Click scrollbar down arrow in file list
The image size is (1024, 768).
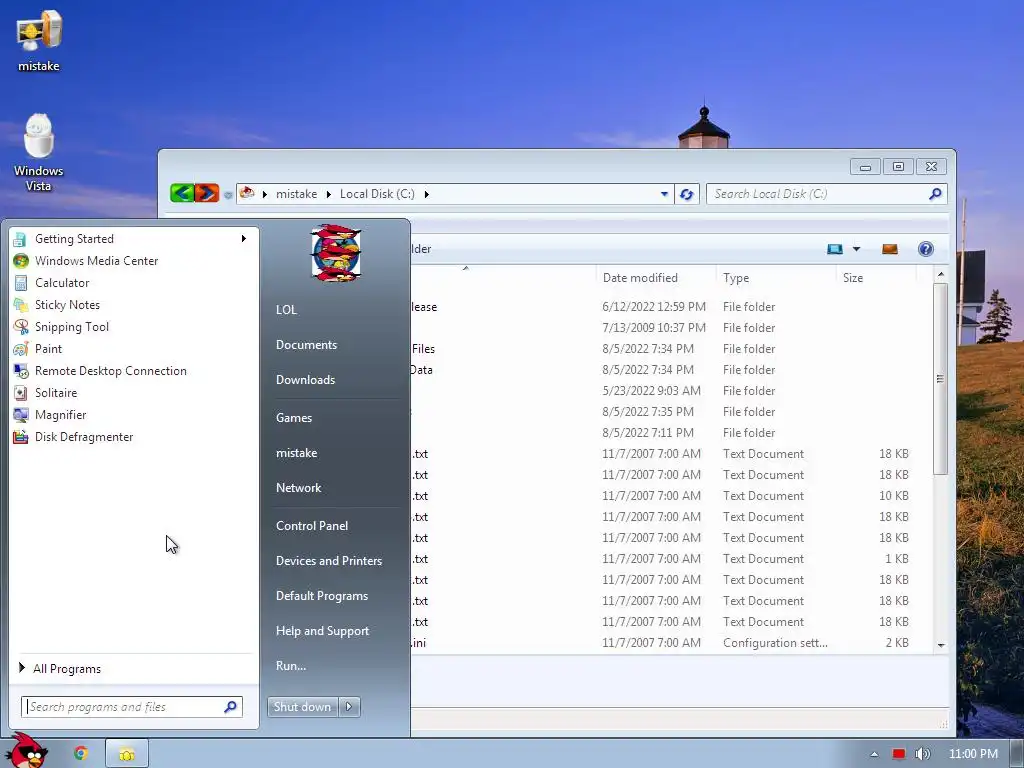point(941,645)
